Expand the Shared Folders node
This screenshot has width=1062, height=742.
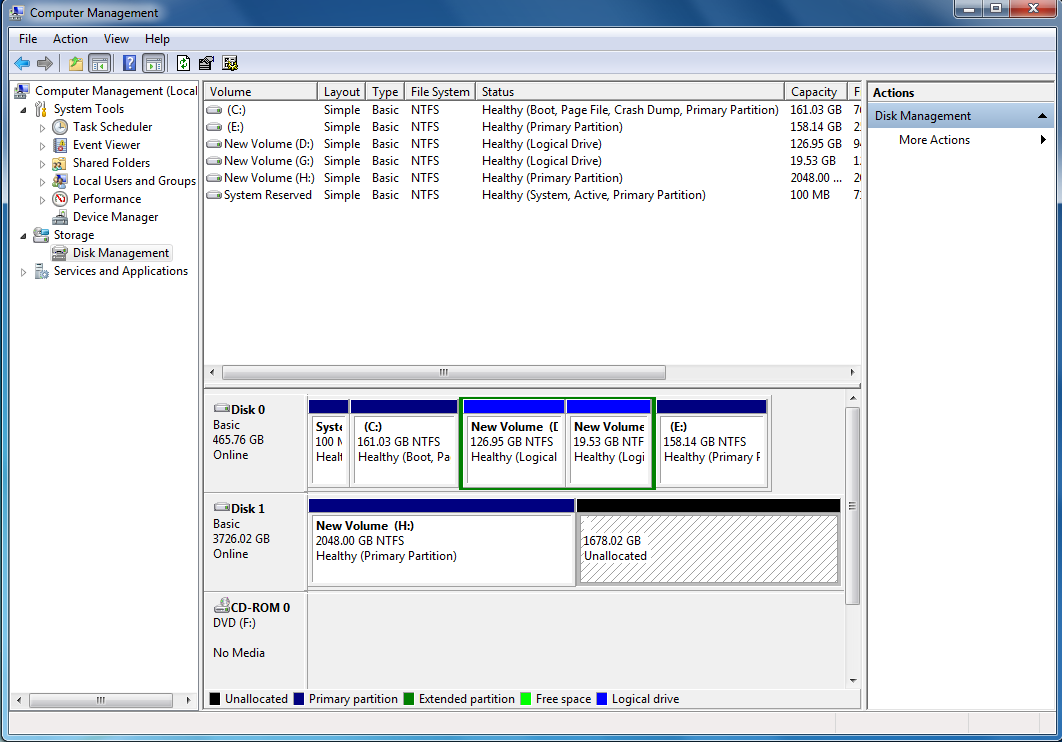pyautogui.click(x=42, y=164)
